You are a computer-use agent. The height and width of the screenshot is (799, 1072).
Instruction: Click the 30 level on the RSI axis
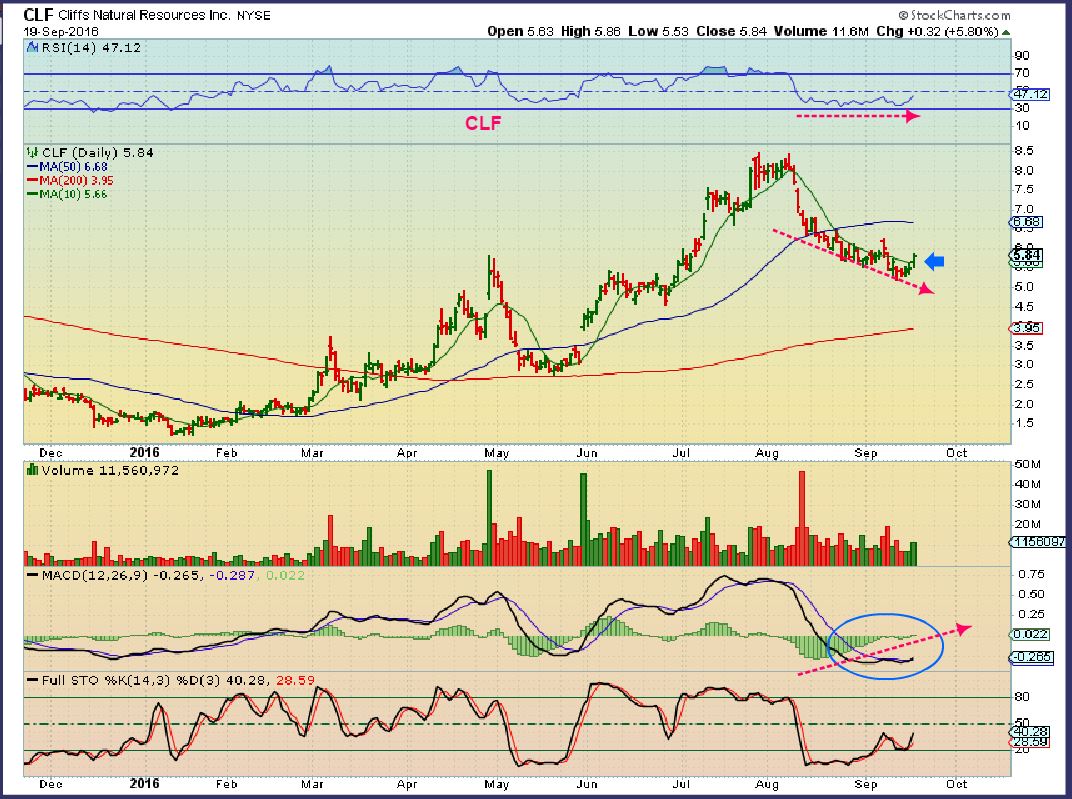click(1023, 108)
